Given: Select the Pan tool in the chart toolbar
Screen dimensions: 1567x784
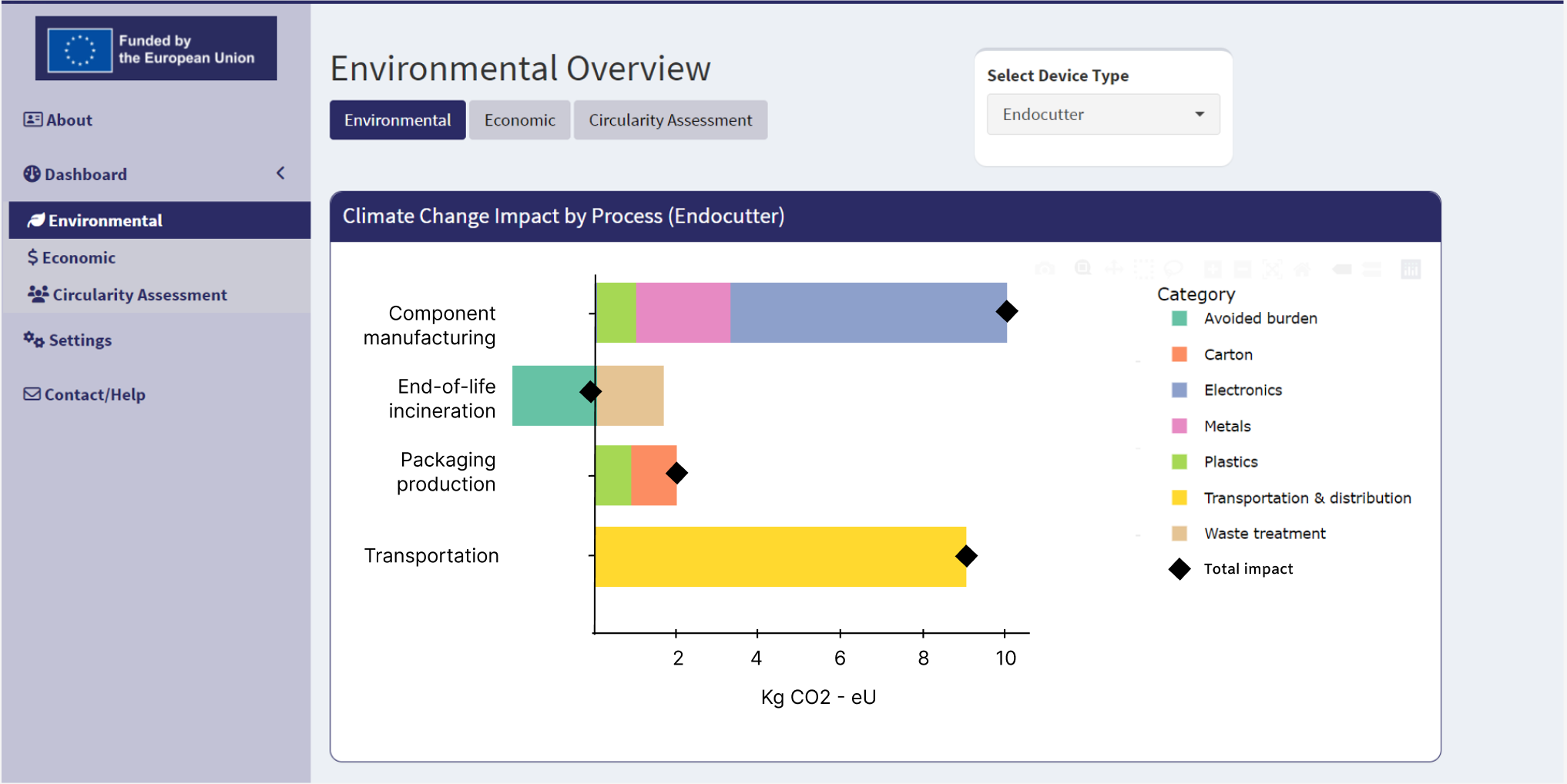Looking at the screenshot, I should pos(1114,269).
